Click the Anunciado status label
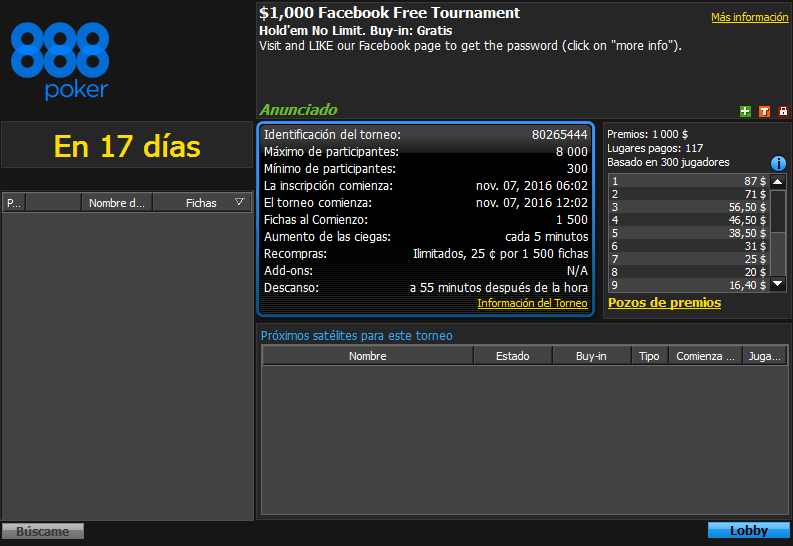 click(298, 110)
